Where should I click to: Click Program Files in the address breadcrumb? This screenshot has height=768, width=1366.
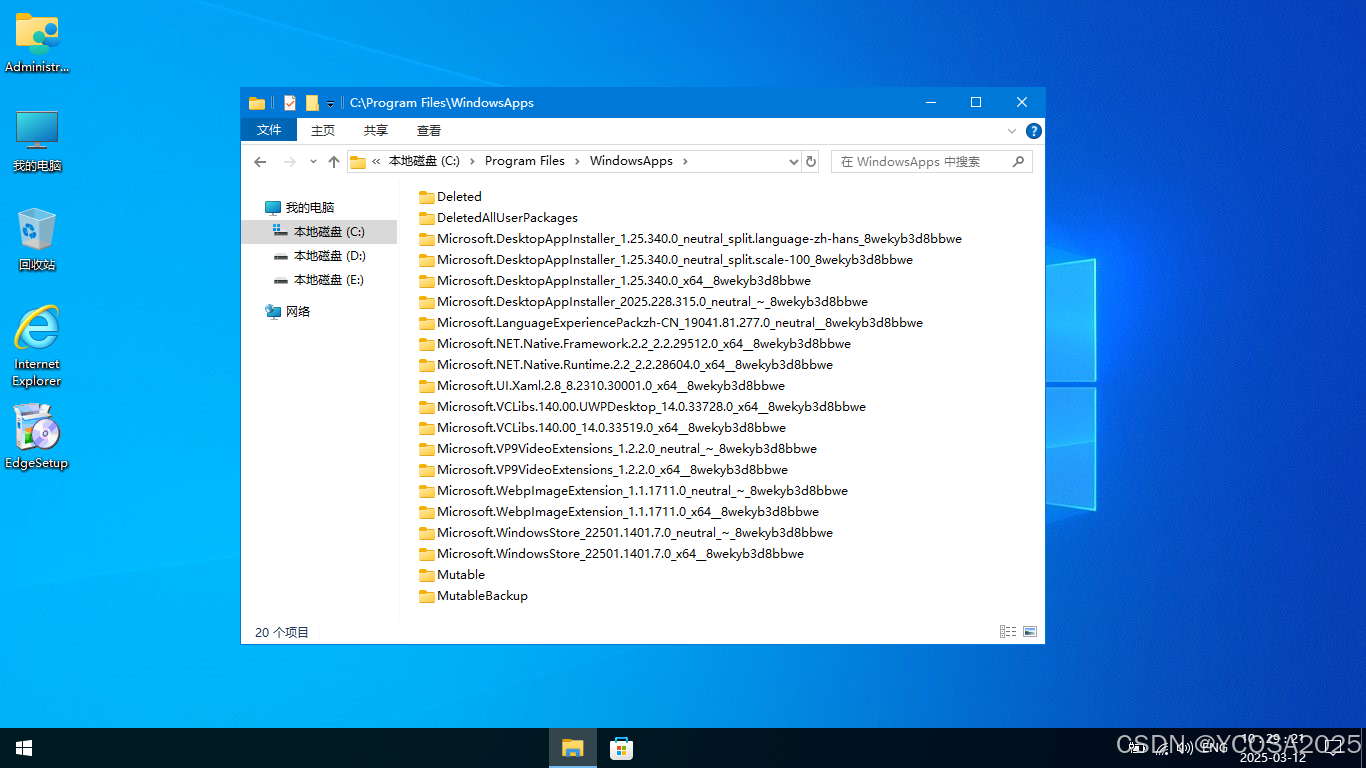[525, 161]
